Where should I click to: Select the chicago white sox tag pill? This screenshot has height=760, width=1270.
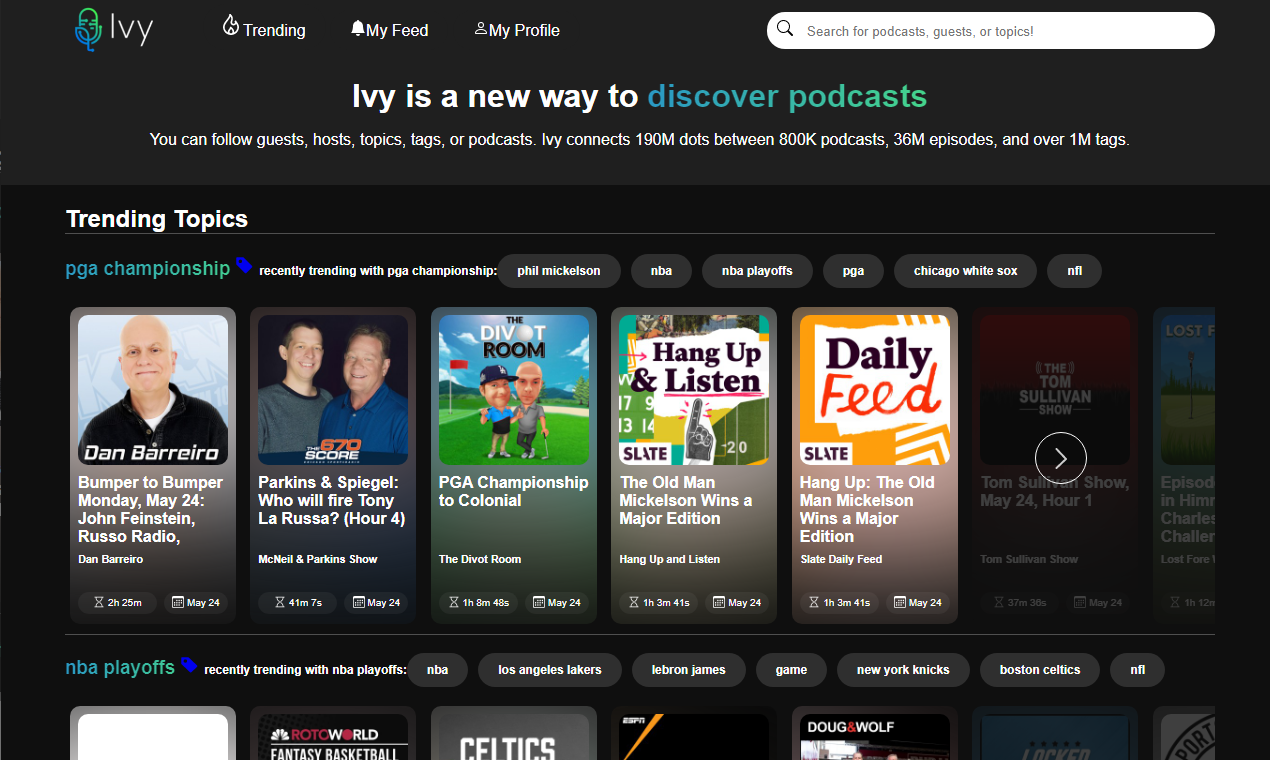click(x=964, y=270)
